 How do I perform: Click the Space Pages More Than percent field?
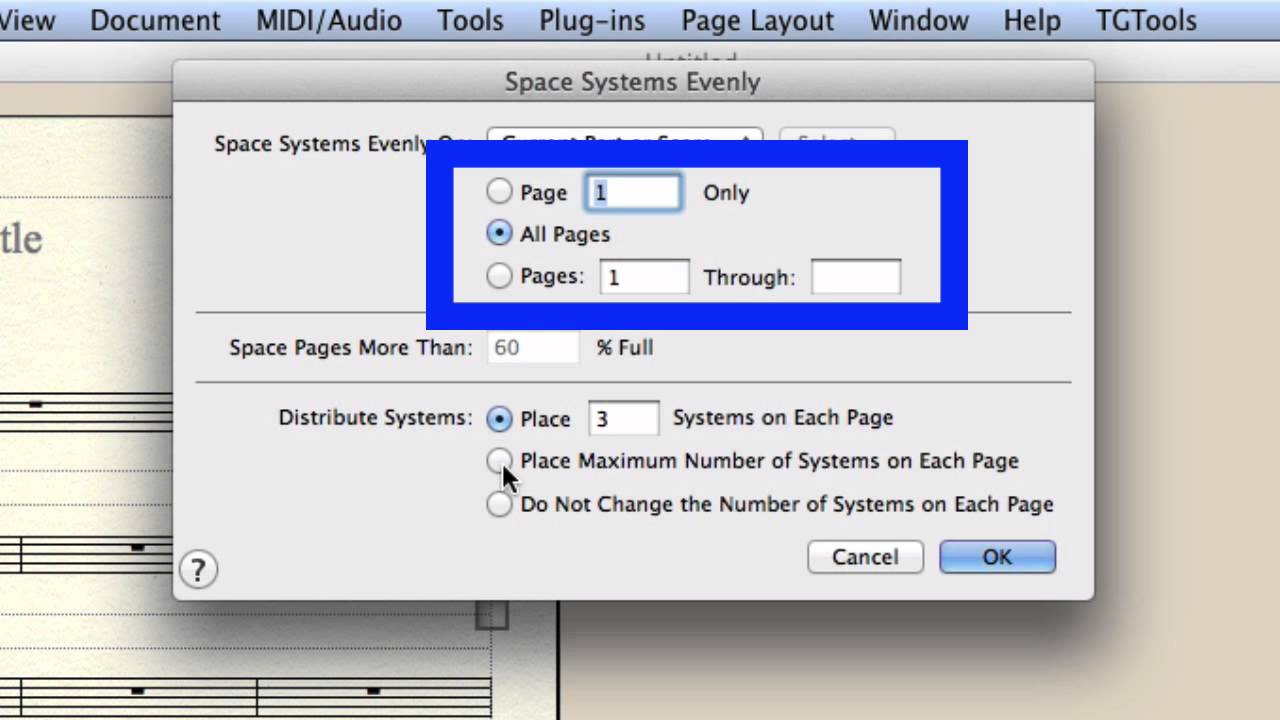coord(533,347)
